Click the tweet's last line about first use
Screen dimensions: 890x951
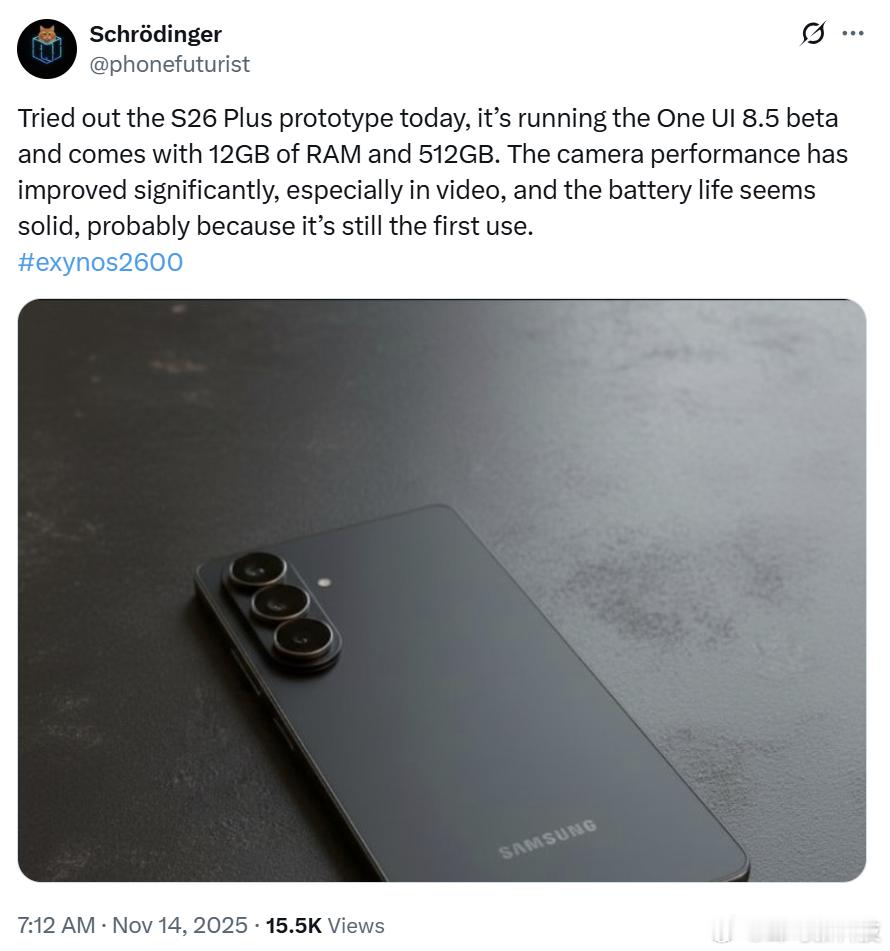tap(275, 226)
